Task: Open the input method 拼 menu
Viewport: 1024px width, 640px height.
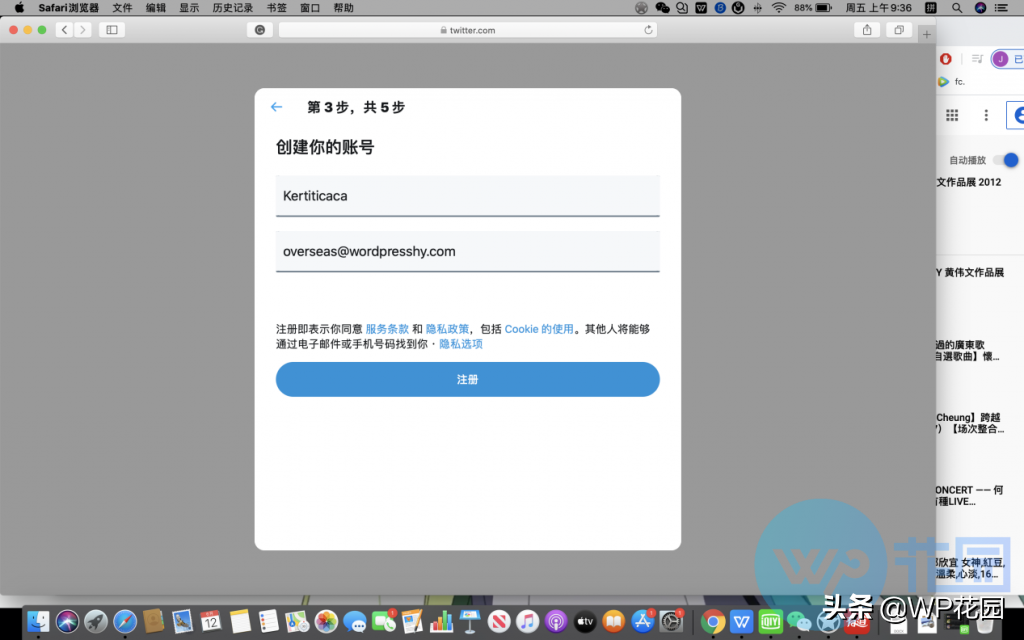Action: pos(931,8)
